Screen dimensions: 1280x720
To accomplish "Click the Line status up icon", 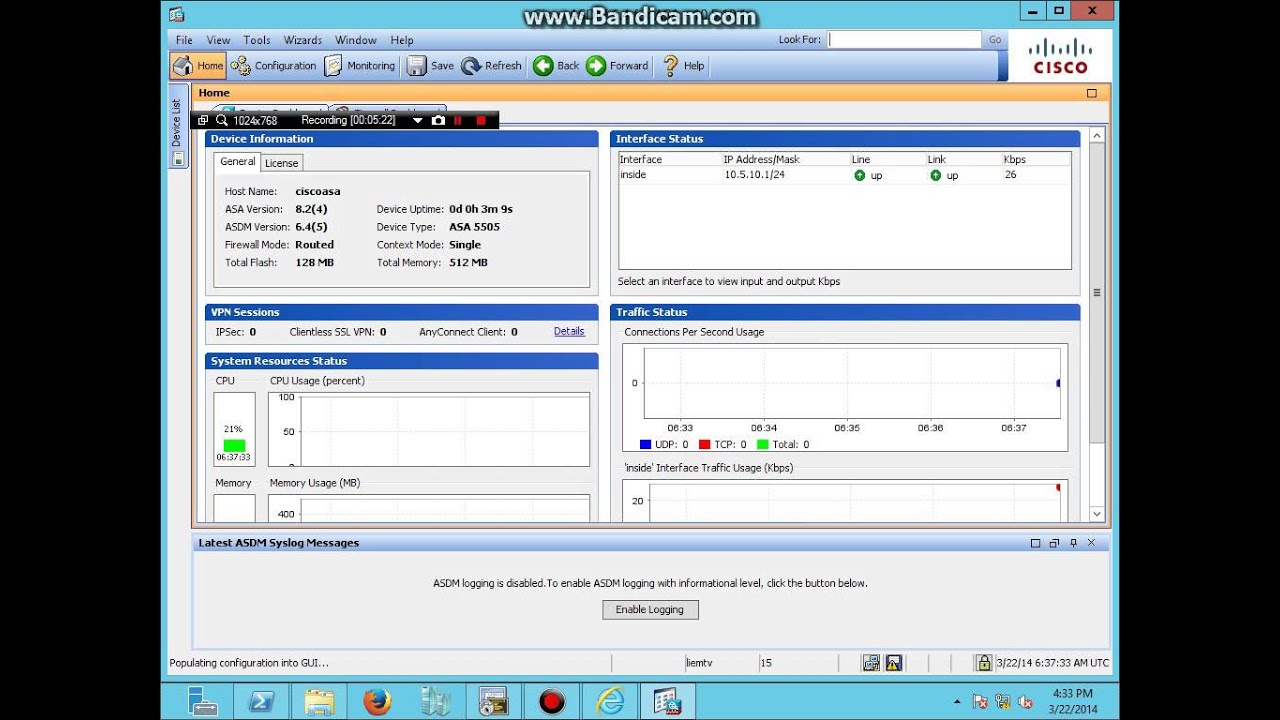I will coord(859,175).
